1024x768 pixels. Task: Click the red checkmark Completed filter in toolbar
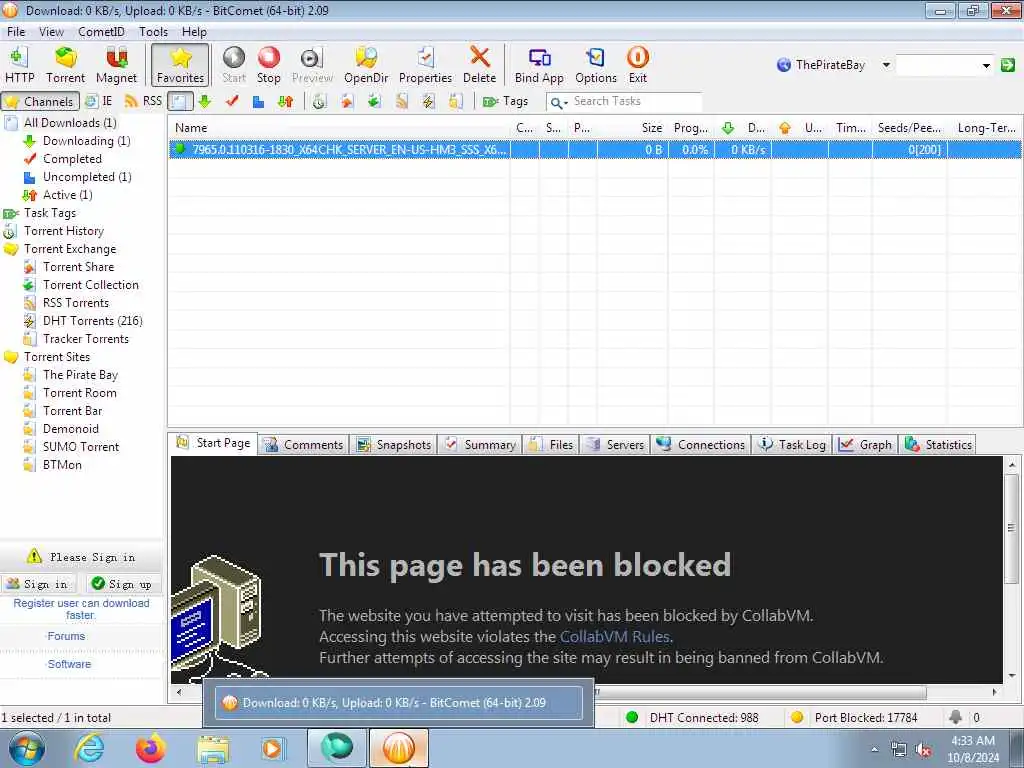232,101
